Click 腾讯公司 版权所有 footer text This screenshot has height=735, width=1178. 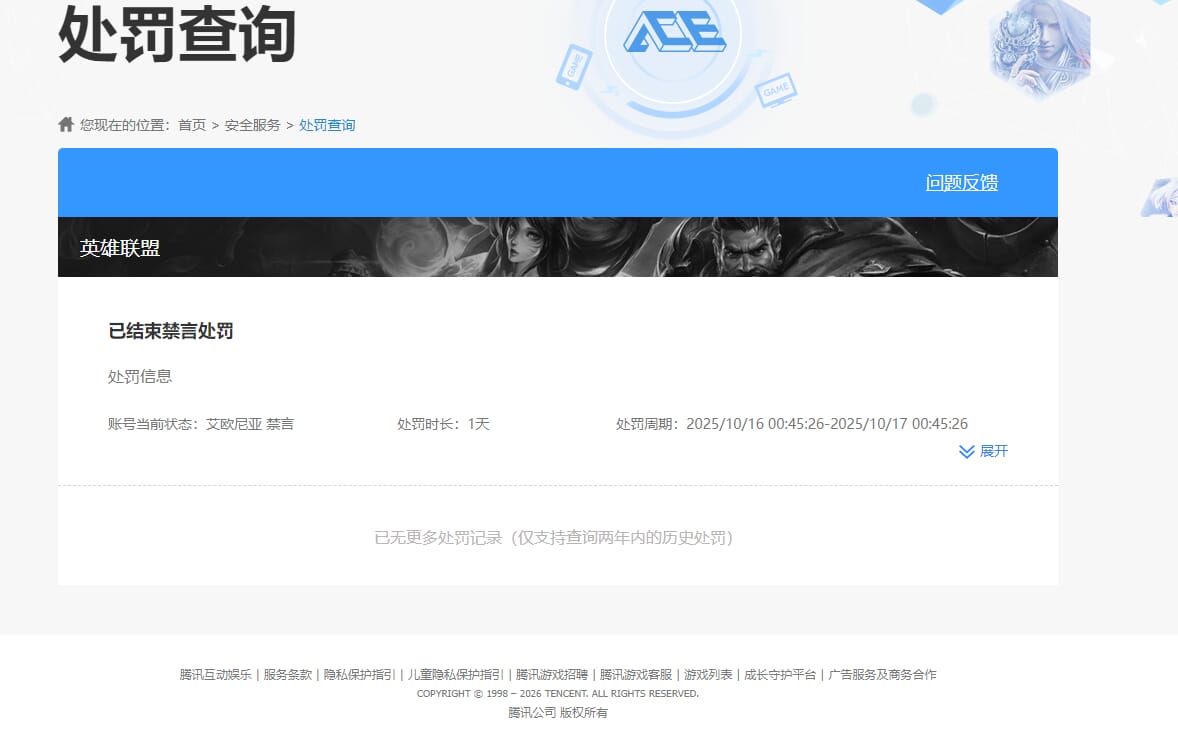point(557,712)
